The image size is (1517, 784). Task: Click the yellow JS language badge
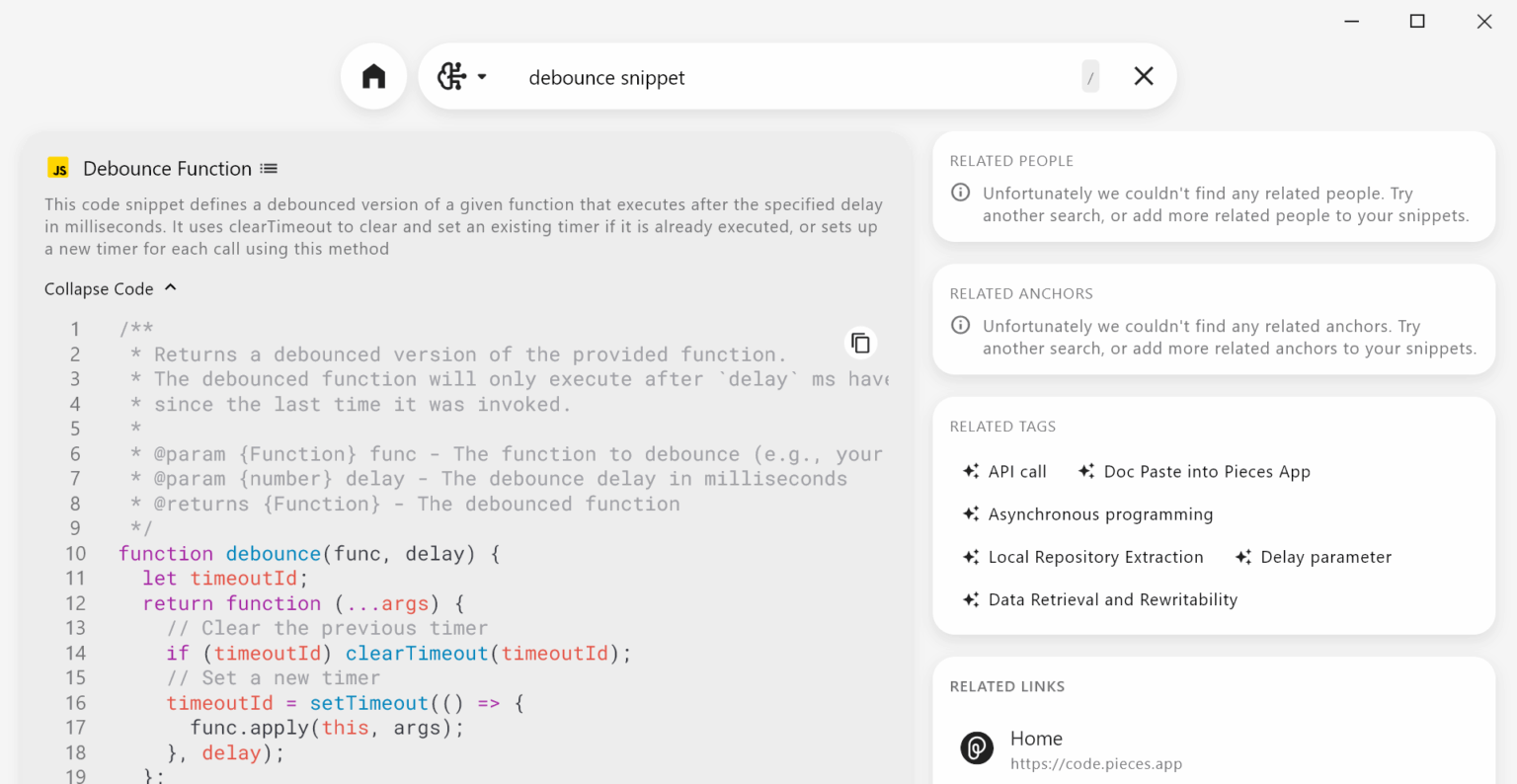tap(58, 168)
